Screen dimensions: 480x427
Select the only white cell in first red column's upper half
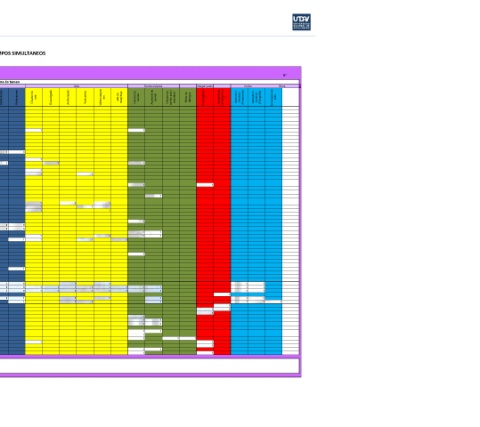tap(205, 185)
